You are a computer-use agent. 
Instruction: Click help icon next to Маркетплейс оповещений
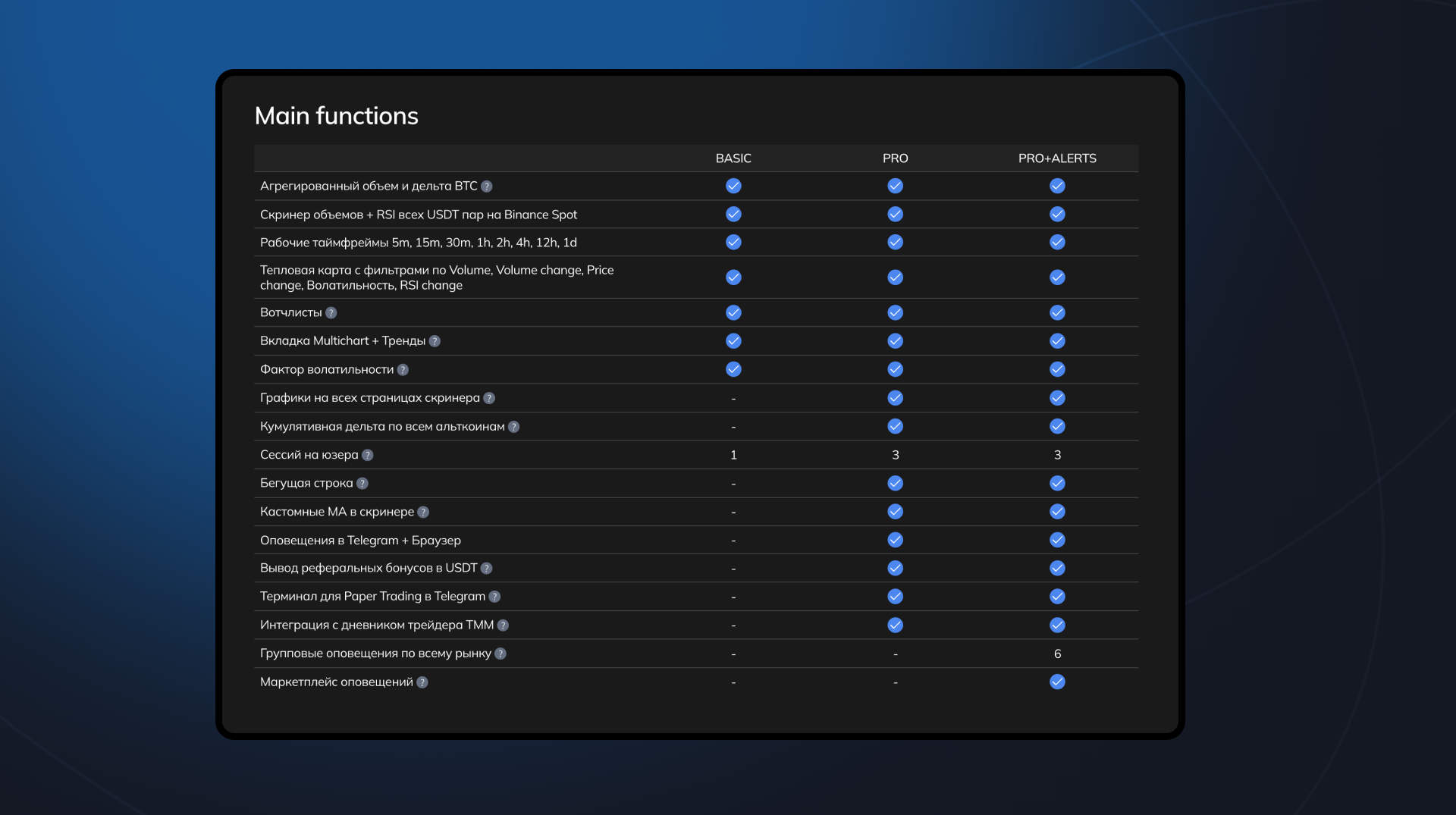[422, 682]
